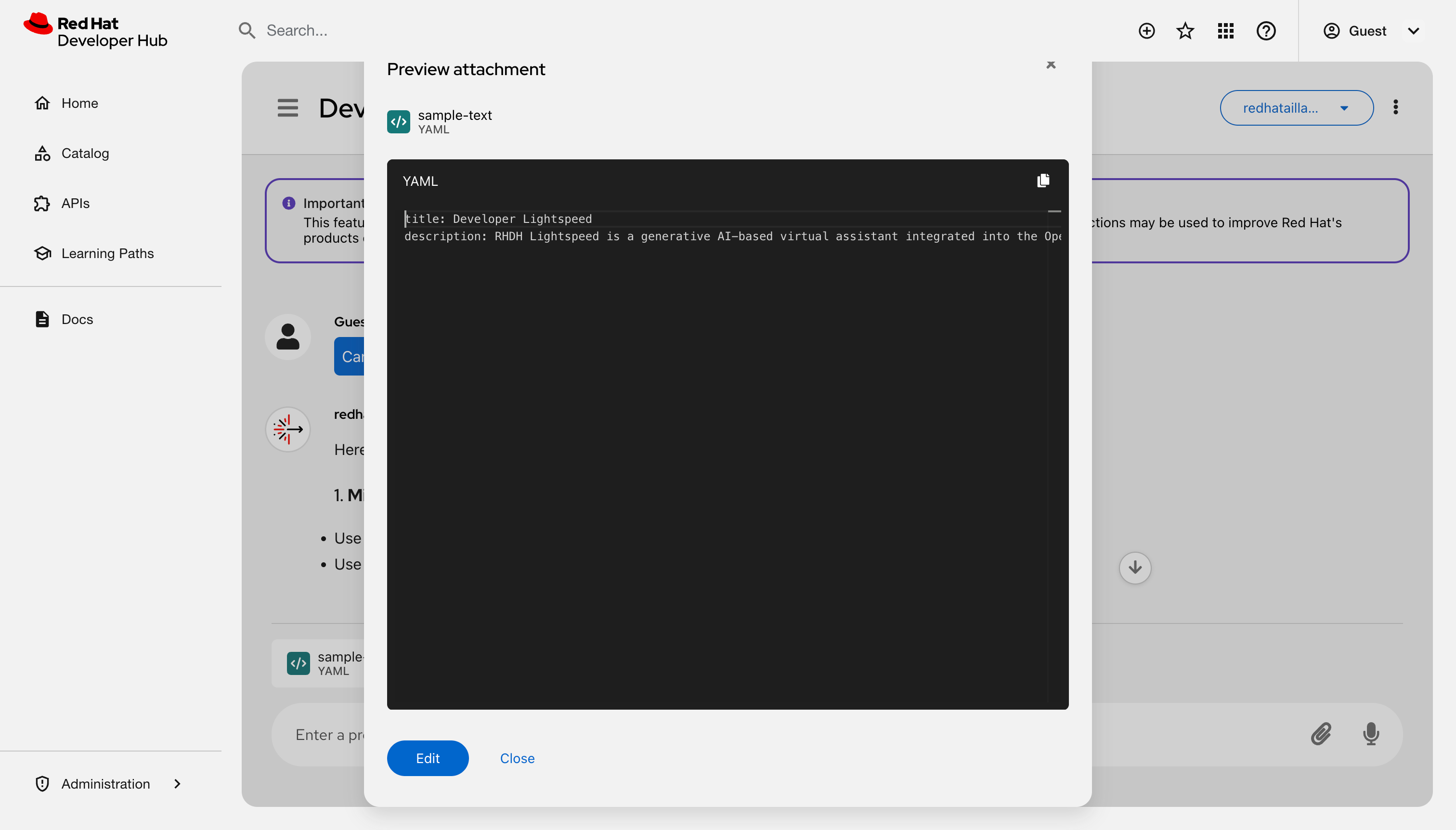
Task: Close the attachment preview with Close link
Action: (x=517, y=758)
